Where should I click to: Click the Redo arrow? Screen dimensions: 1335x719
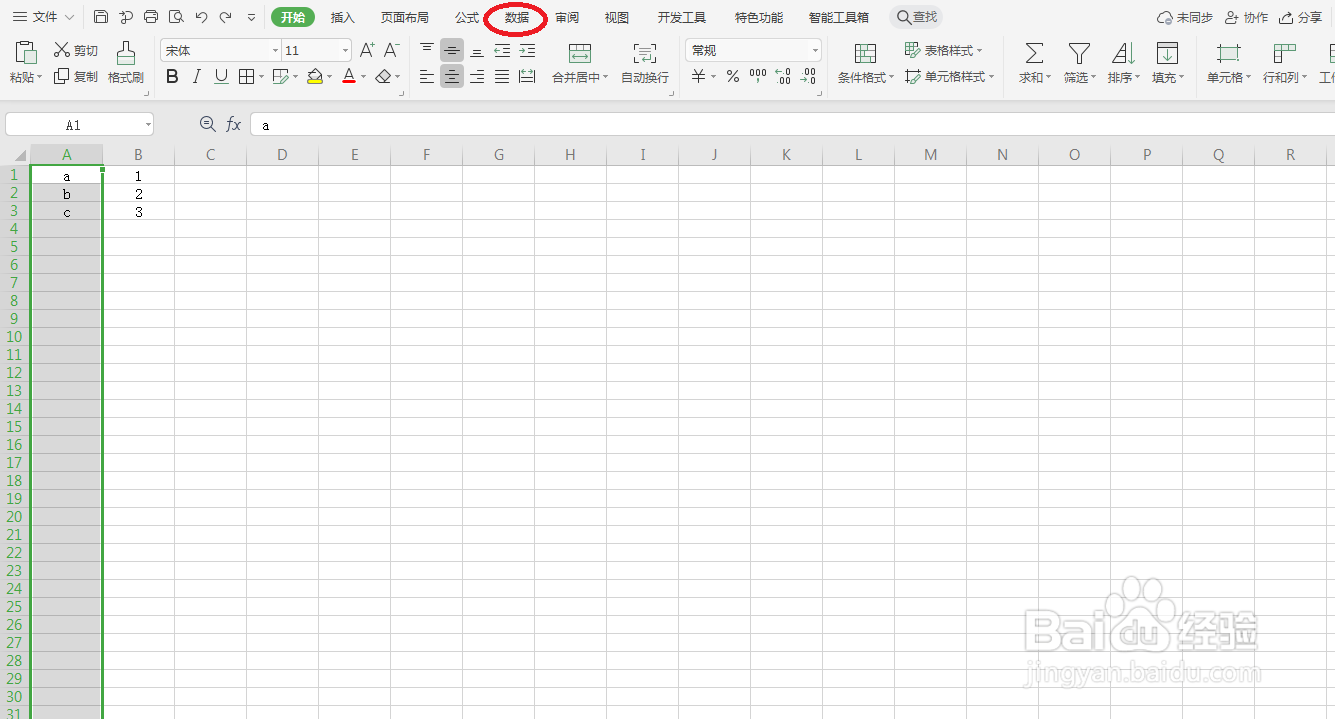point(226,17)
